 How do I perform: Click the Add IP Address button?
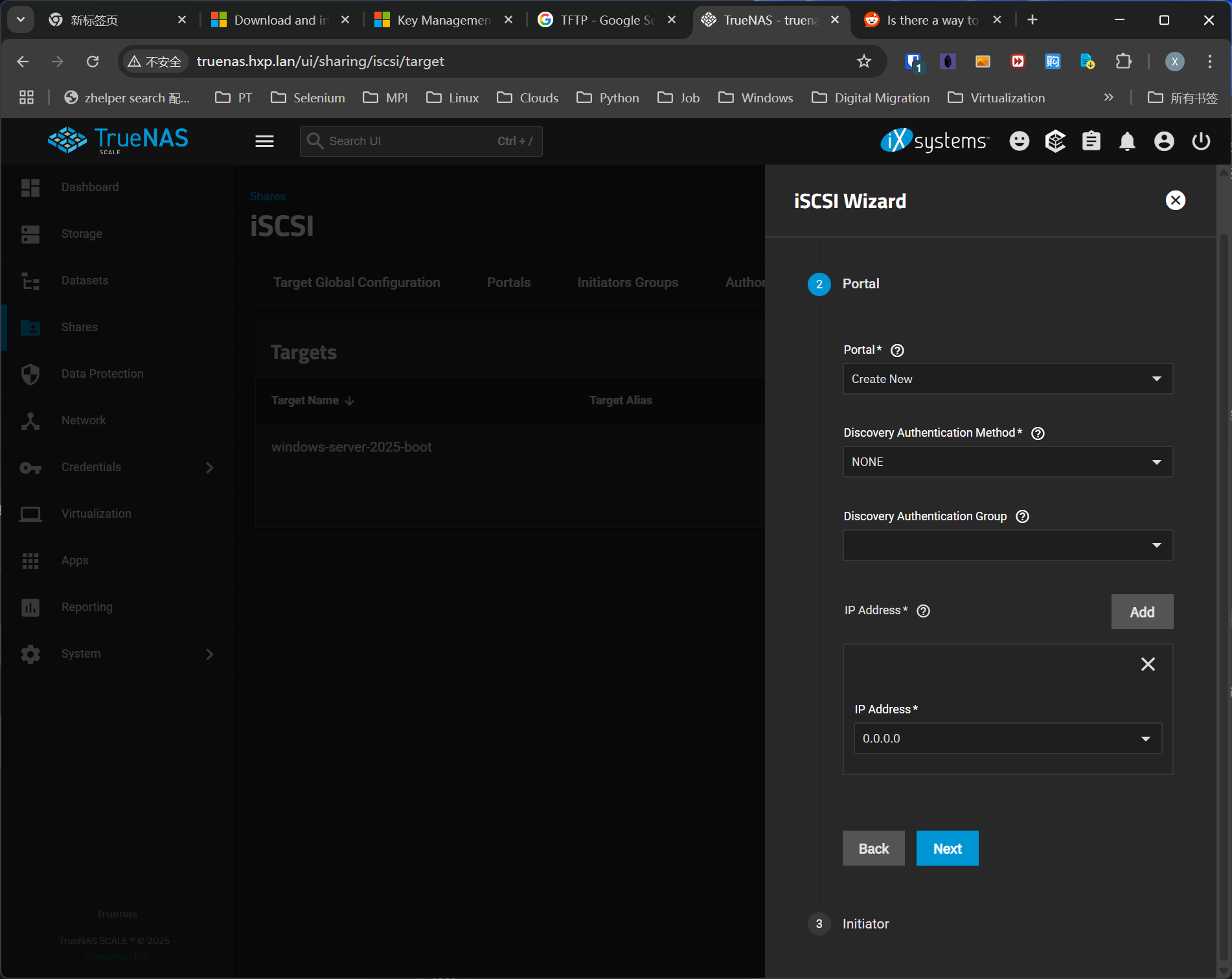pos(1142,612)
